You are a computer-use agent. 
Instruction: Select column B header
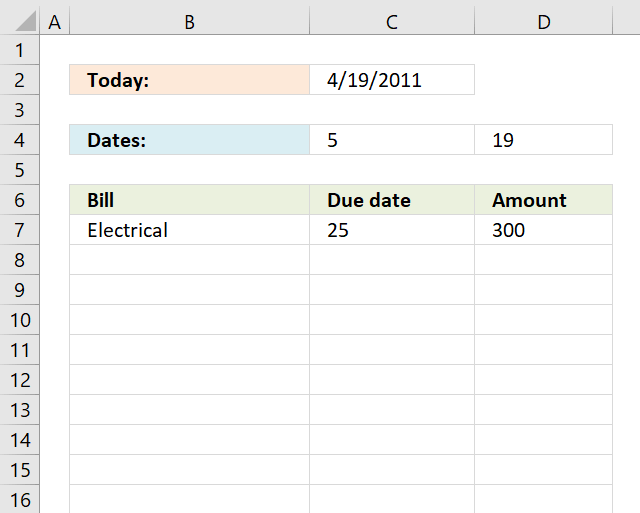[189, 20]
